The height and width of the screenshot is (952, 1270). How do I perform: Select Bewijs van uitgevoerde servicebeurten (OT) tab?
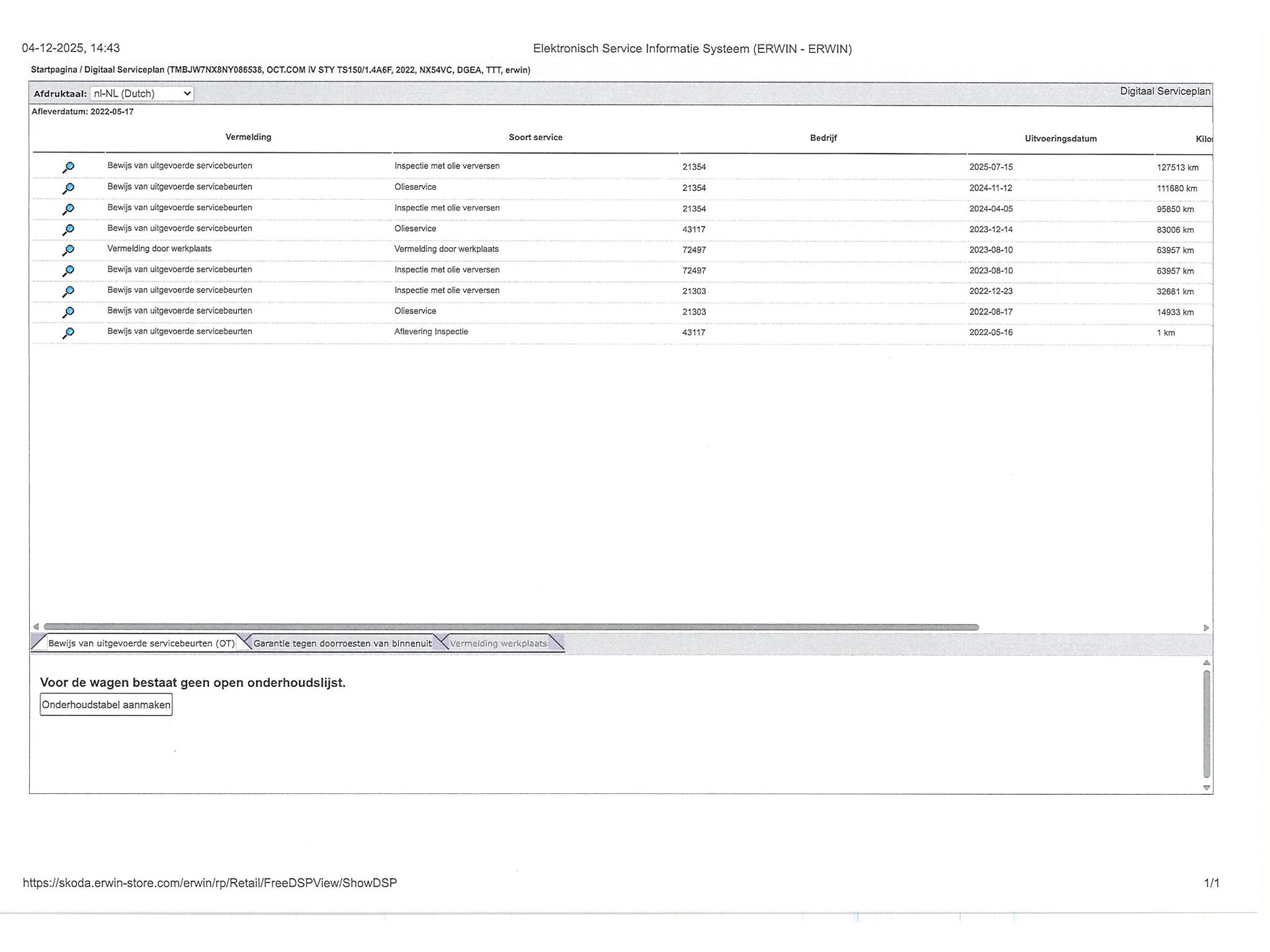pos(141,643)
